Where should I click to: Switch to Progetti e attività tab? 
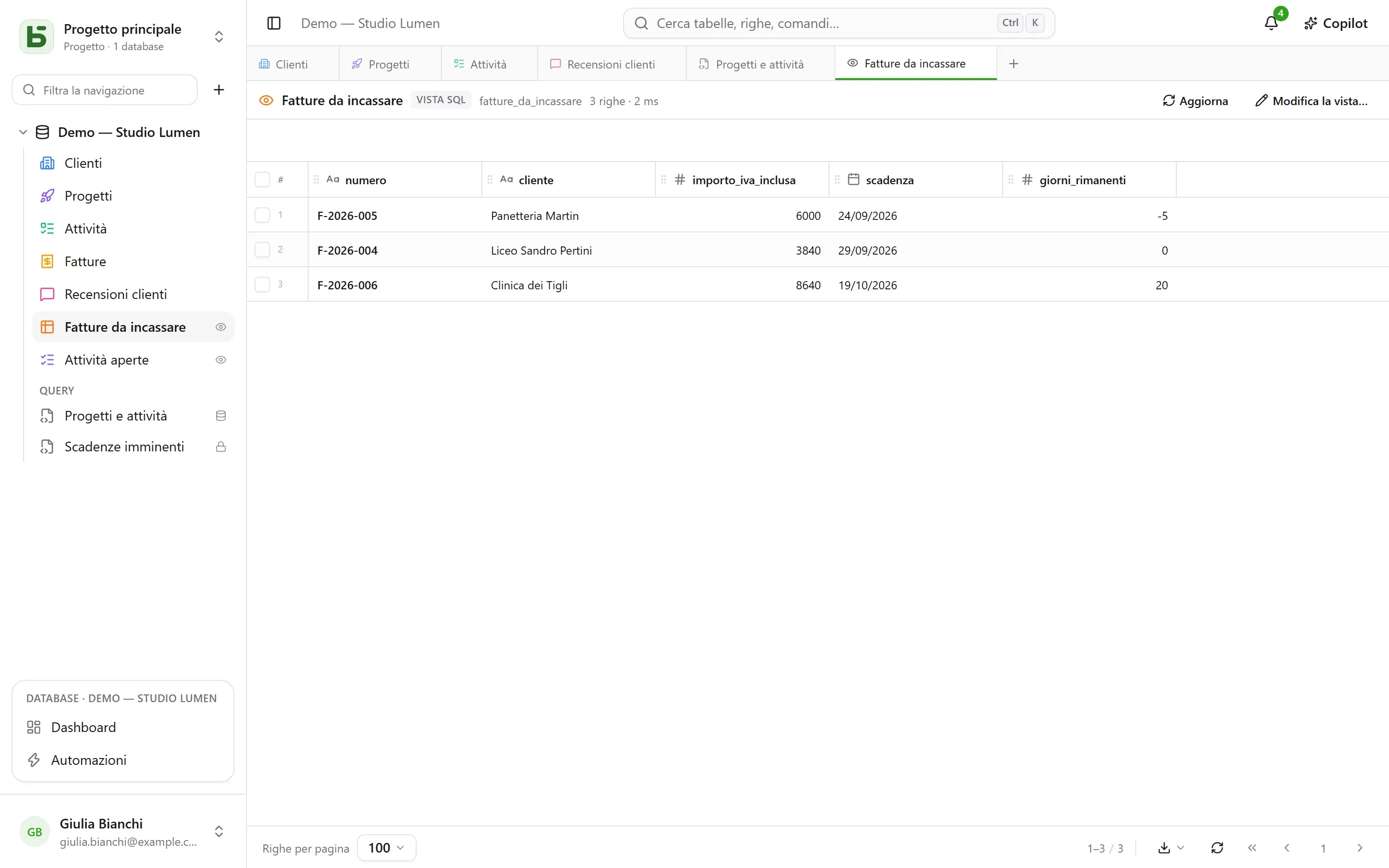[x=761, y=64]
